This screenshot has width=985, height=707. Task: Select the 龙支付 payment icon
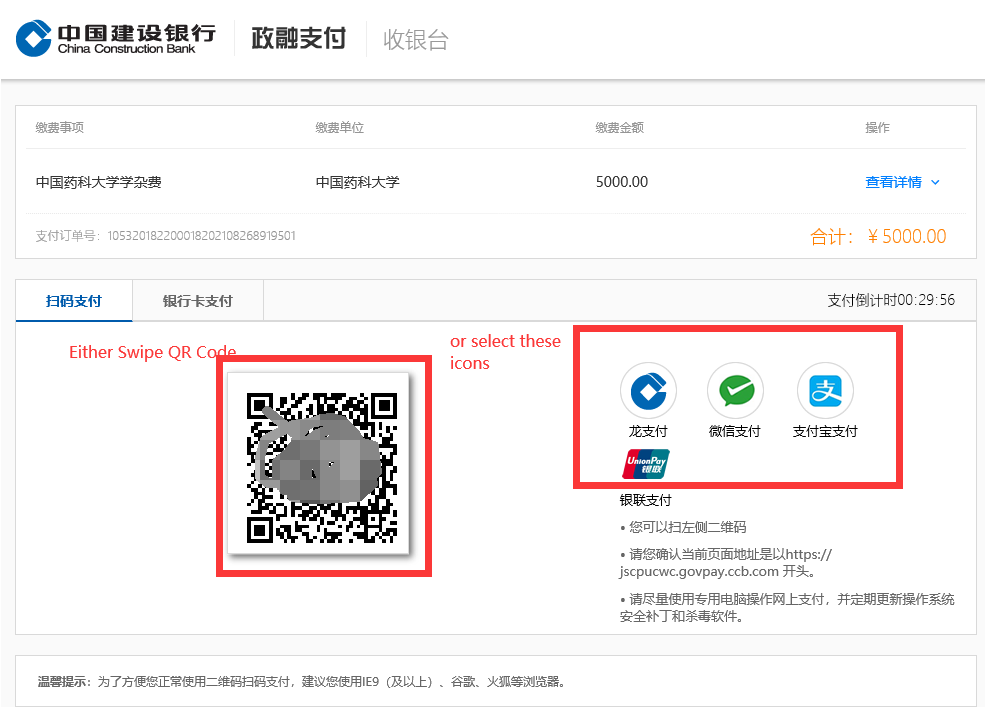[648, 390]
